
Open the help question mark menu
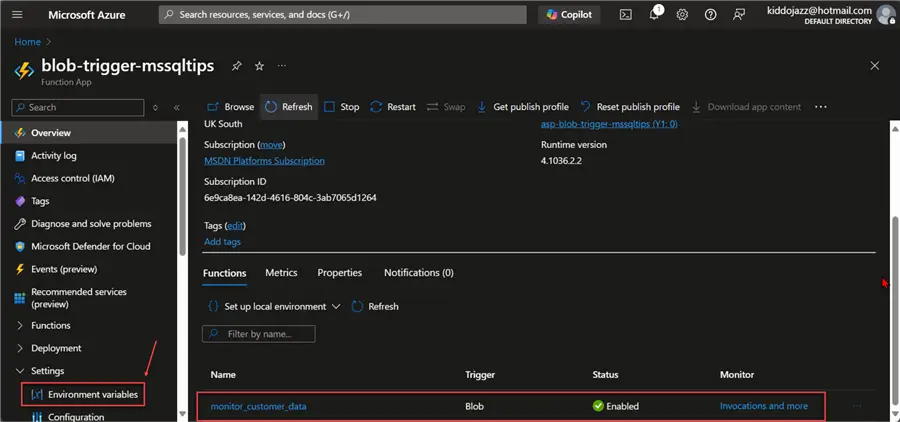pyautogui.click(x=711, y=15)
